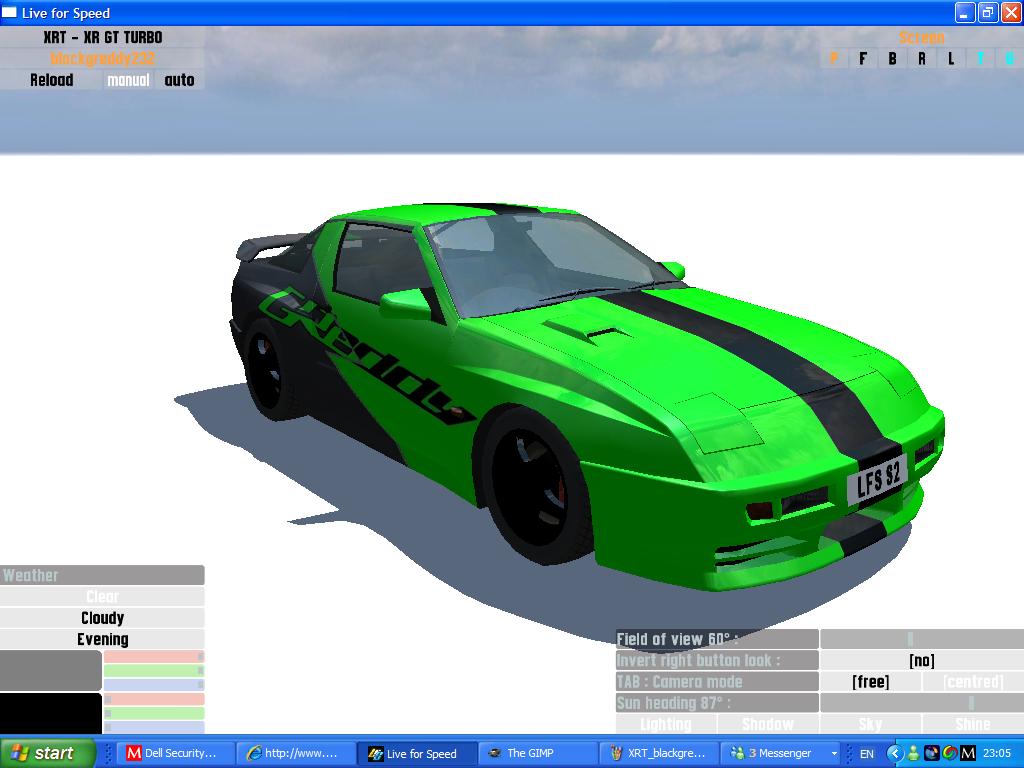Click the EN language indicator
This screenshot has width=1024, height=768.
pyautogui.click(x=867, y=754)
